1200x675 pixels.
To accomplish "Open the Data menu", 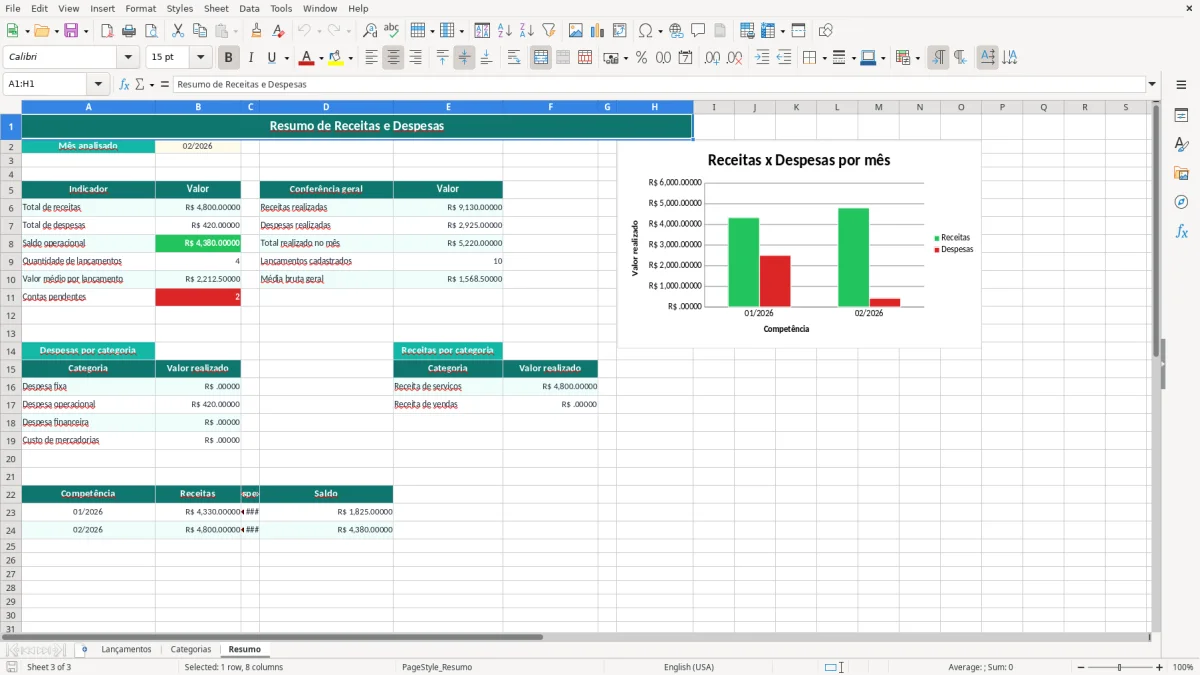I will click(249, 8).
